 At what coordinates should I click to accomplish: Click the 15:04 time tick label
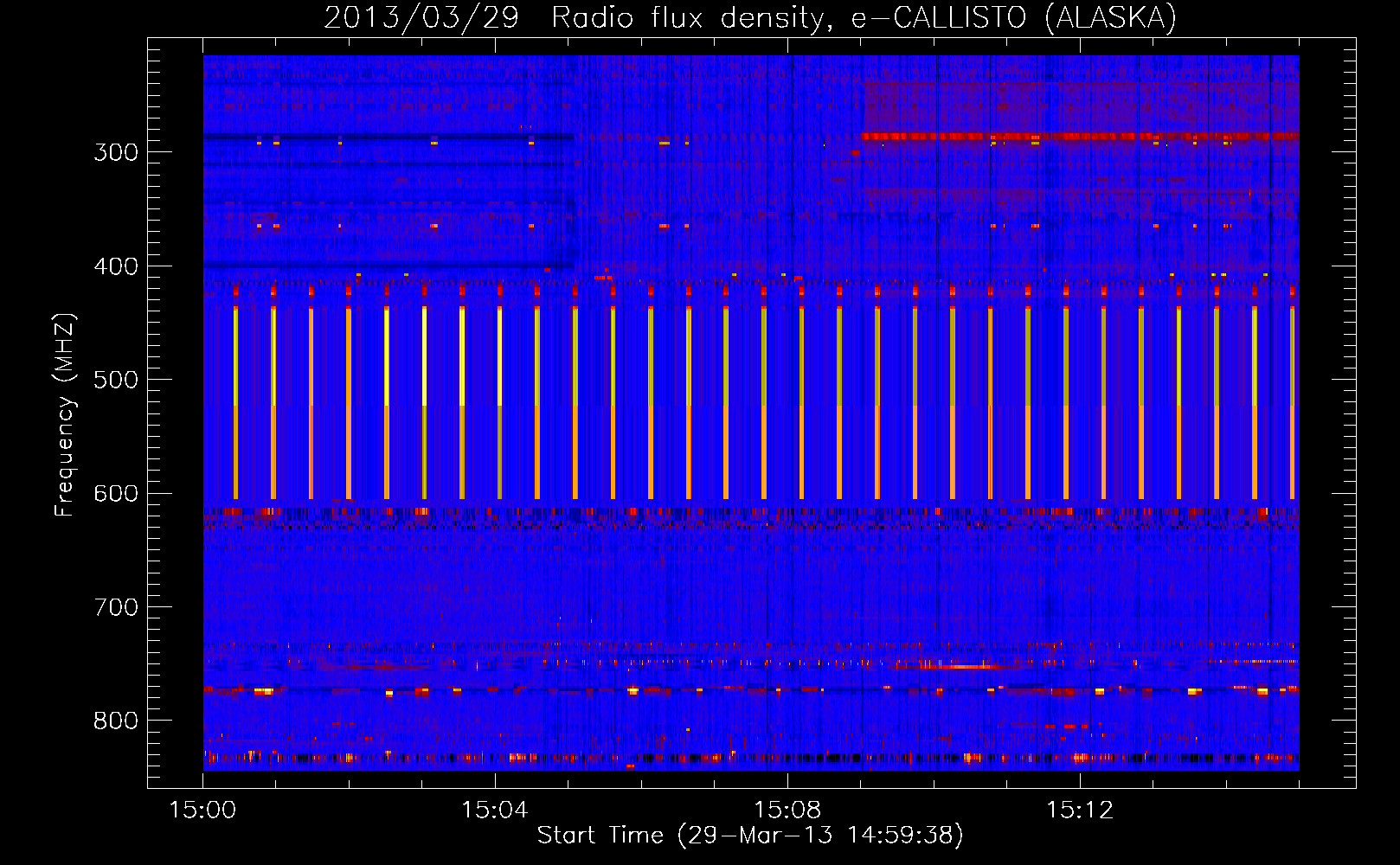495,811
